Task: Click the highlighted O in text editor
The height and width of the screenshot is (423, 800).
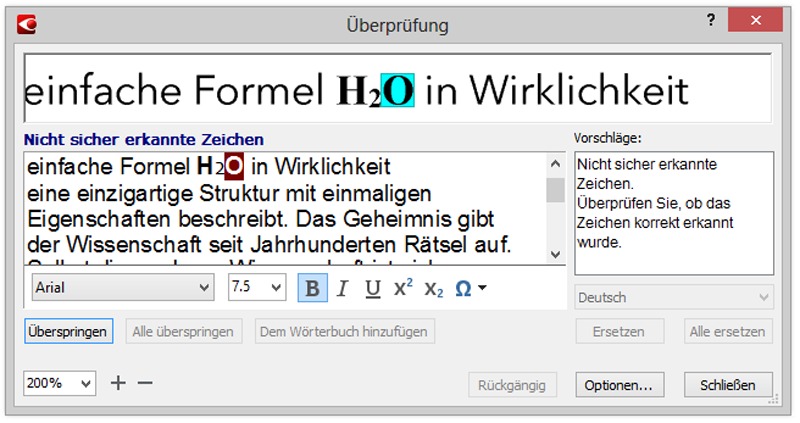Action: pos(233,165)
